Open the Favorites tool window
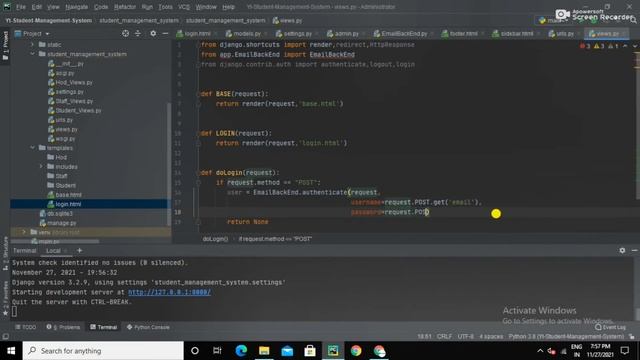Viewport: 640px width, 360px height. pyautogui.click(x=5, y=298)
